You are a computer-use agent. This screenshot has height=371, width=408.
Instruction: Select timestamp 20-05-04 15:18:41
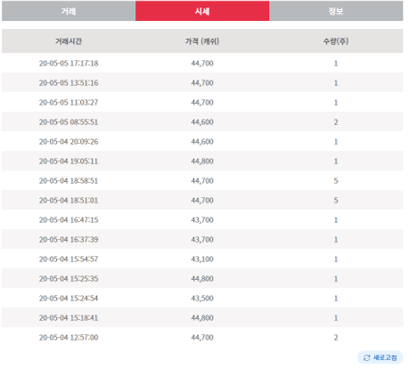(x=69, y=318)
